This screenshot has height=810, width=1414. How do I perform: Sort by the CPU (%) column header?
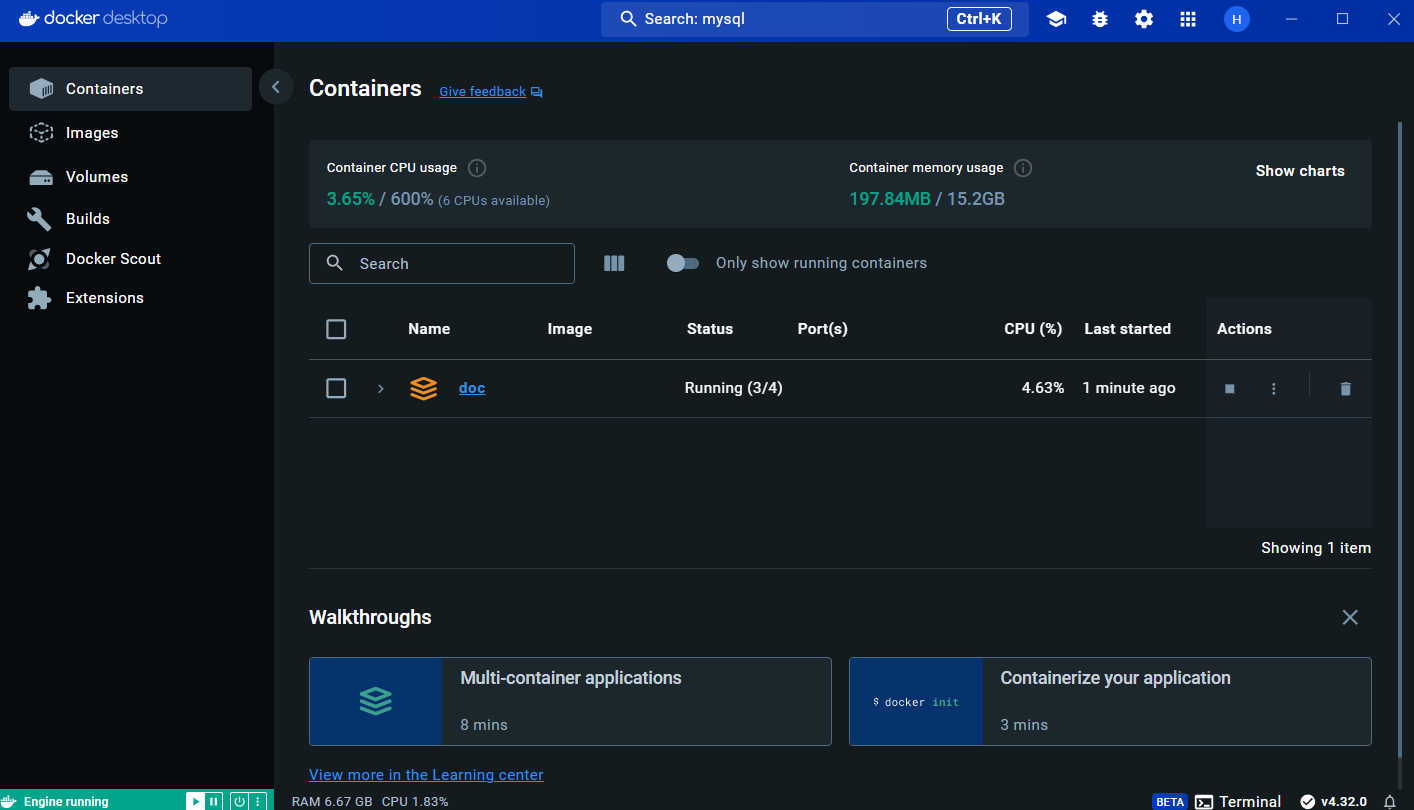coord(1033,329)
